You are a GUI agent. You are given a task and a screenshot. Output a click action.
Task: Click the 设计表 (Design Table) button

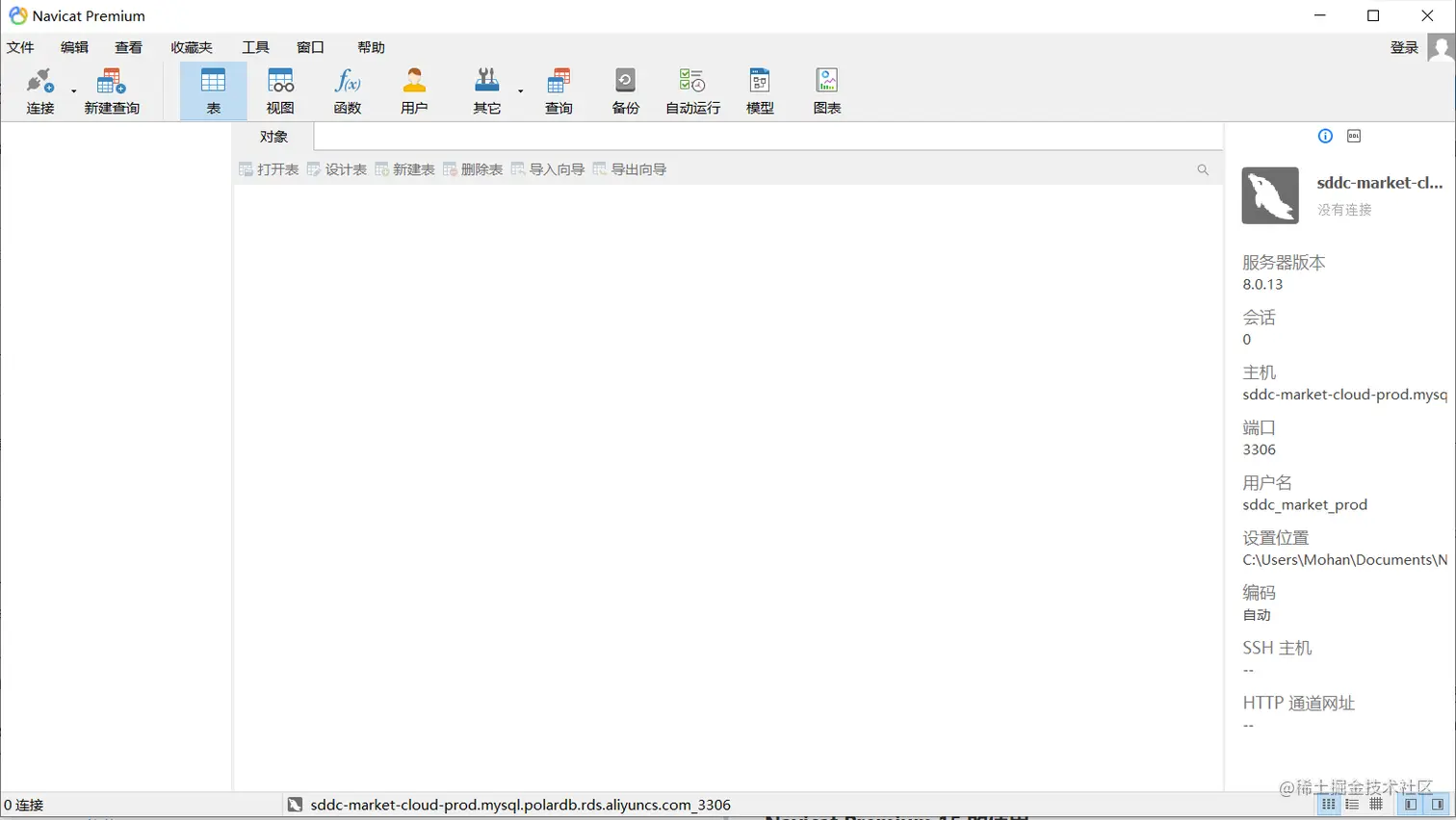pos(337,169)
